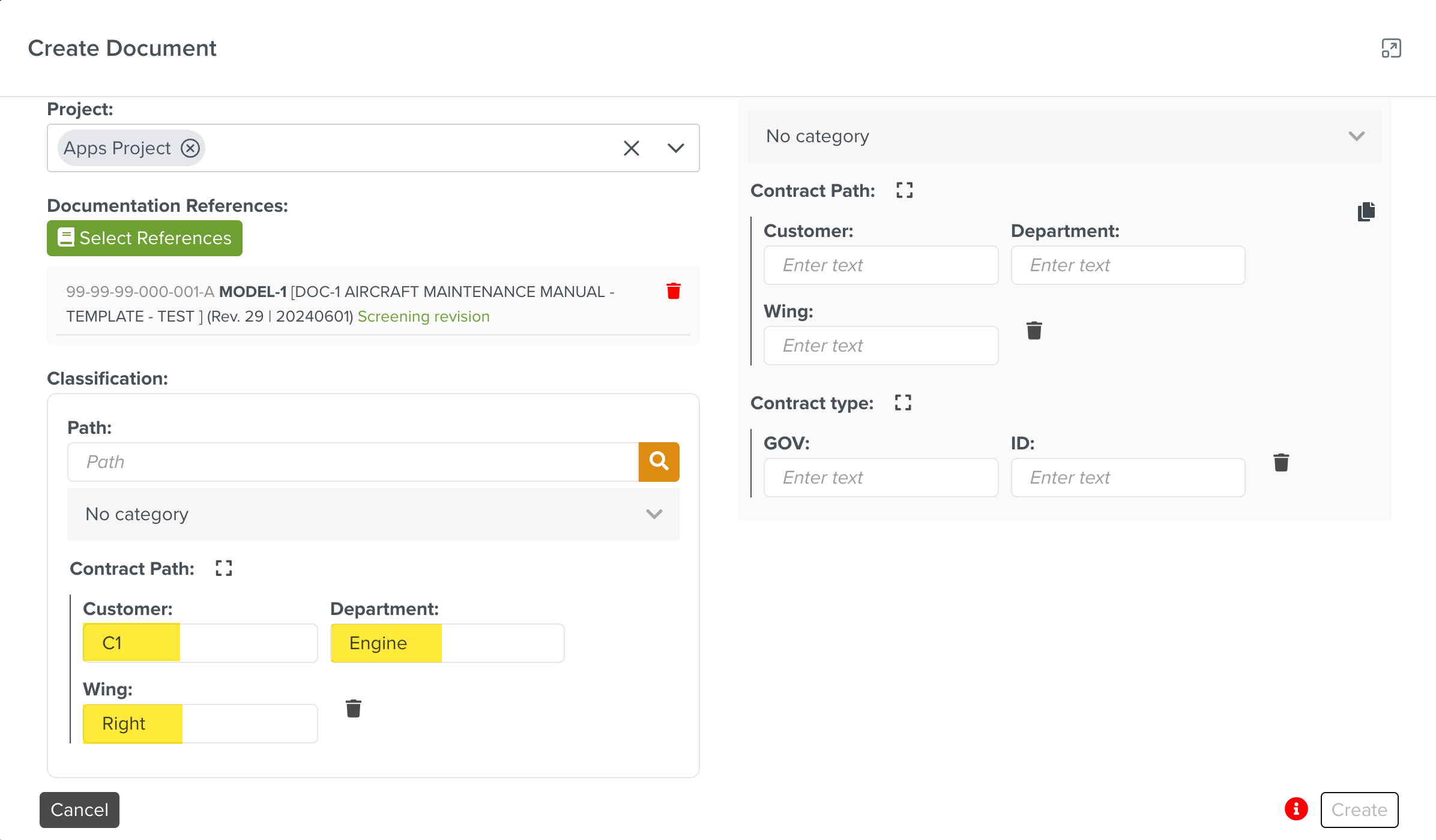Open the Project dropdown arrow
Screen dimensions: 1436x840
[x=676, y=148]
